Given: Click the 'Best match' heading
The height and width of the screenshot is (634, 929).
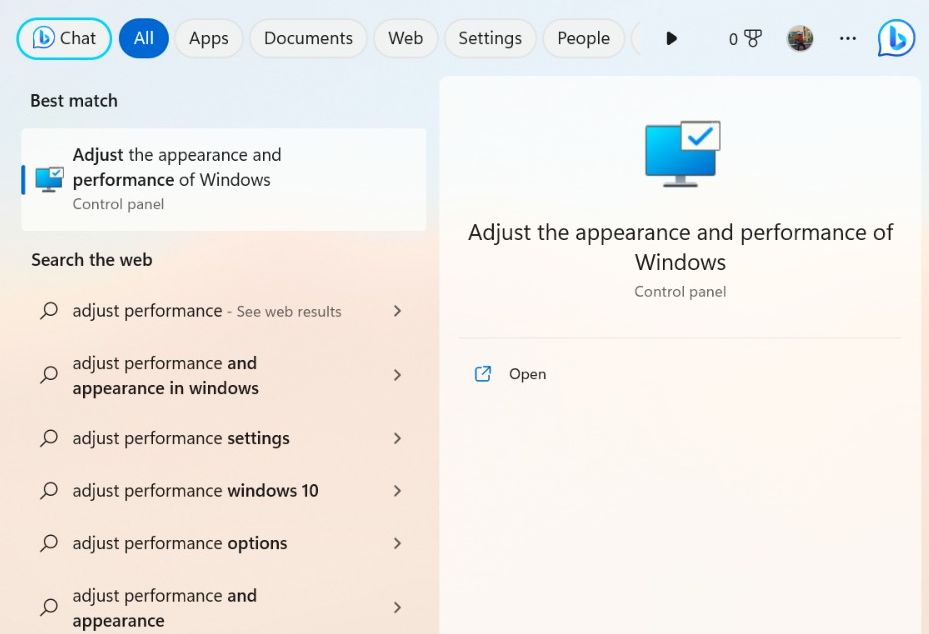Looking at the screenshot, I should [74, 101].
